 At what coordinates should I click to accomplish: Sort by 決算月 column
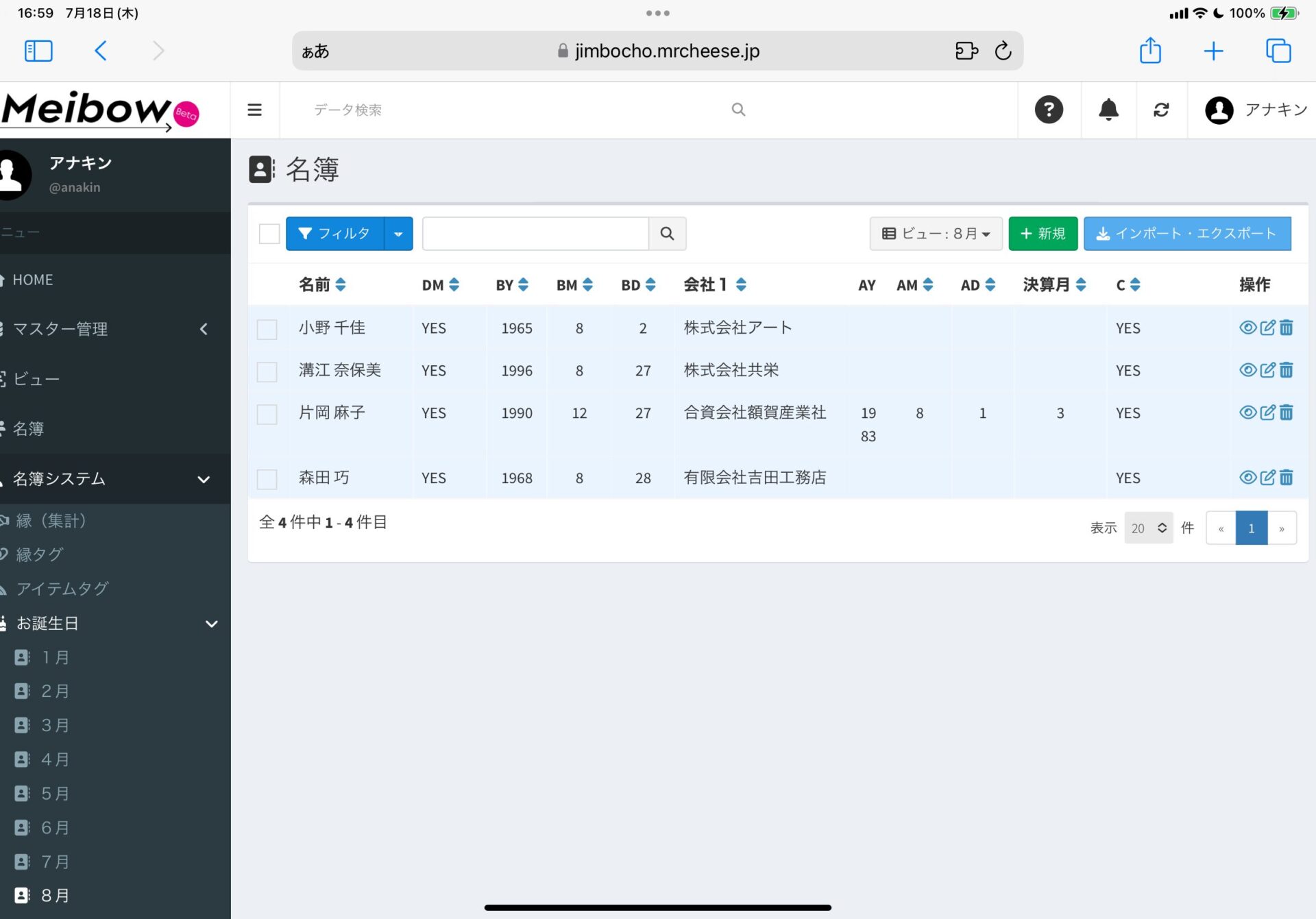click(1081, 284)
